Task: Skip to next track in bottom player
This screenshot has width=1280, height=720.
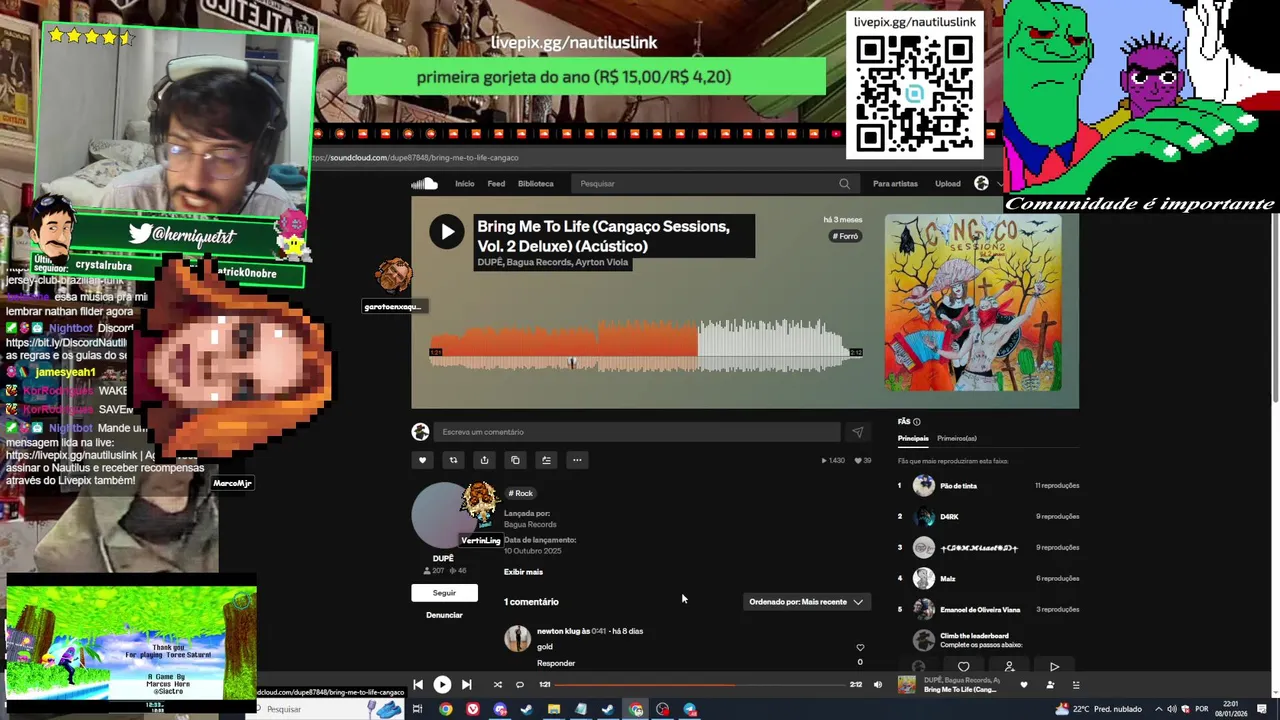Action: pos(466,685)
